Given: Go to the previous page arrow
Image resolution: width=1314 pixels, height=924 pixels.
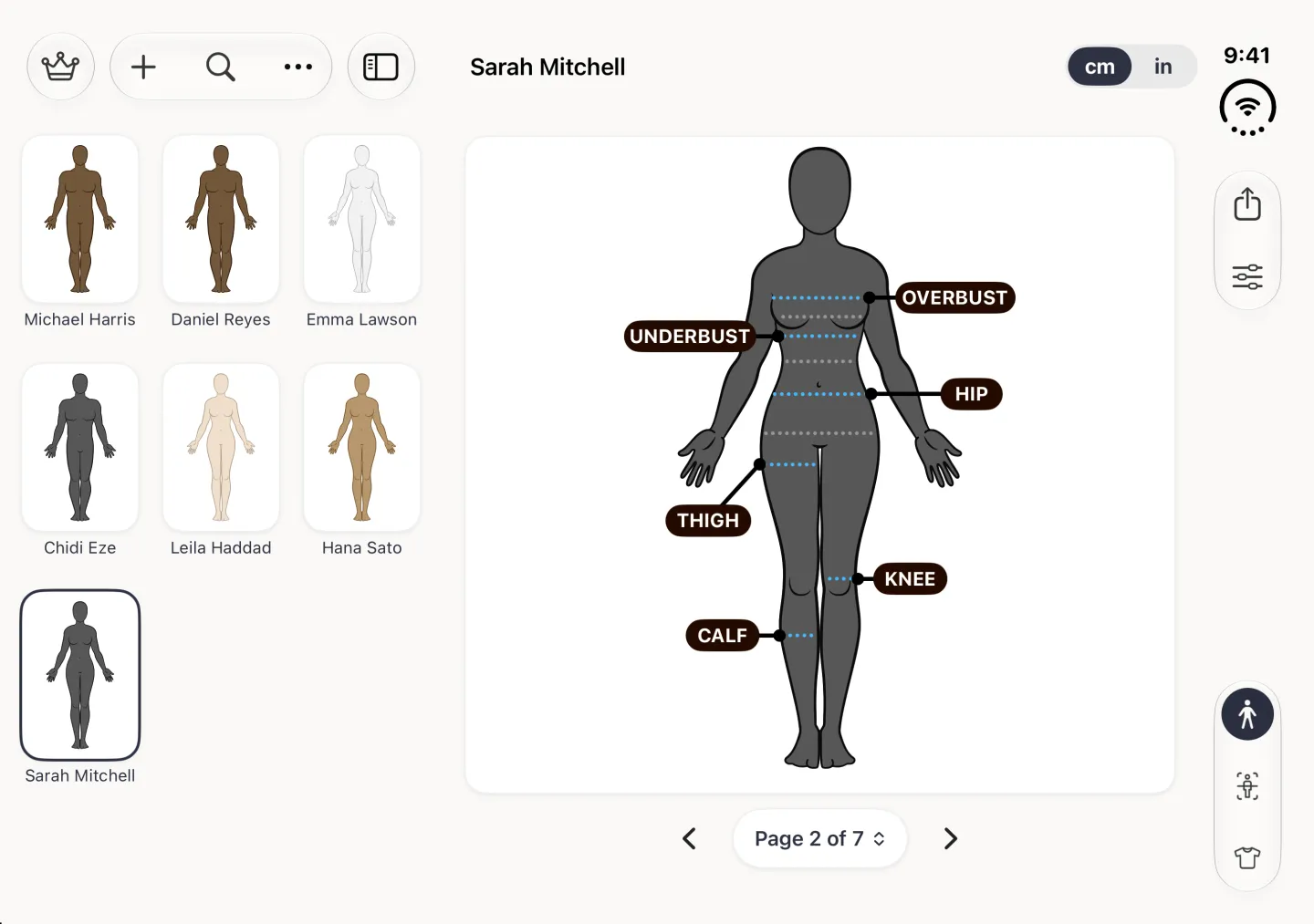Looking at the screenshot, I should [x=690, y=838].
